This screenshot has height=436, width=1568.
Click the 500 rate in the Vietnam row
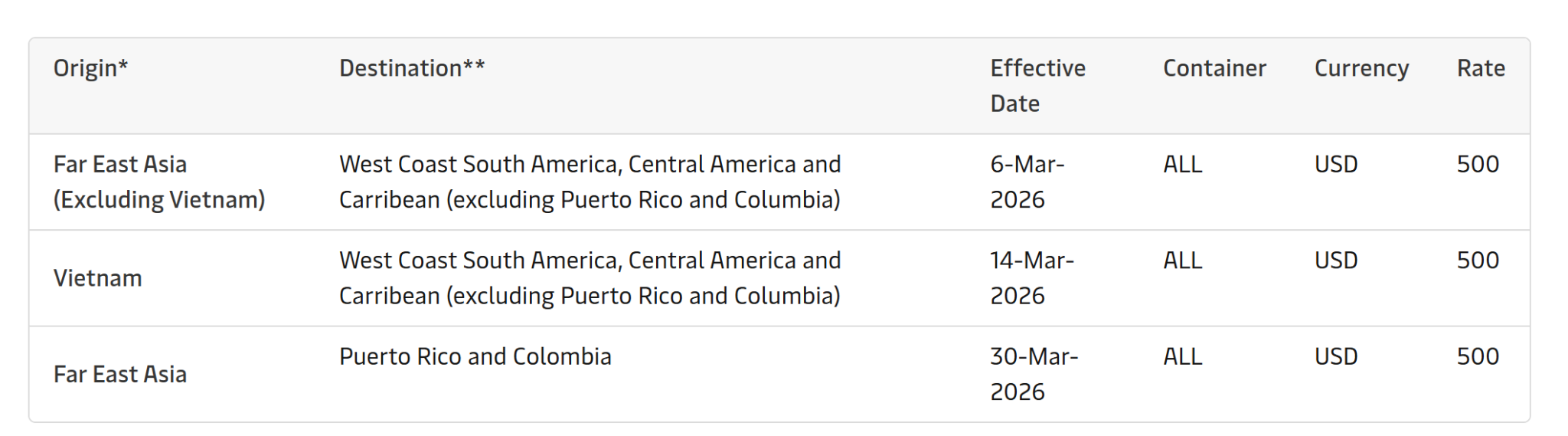coord(1478,261)
